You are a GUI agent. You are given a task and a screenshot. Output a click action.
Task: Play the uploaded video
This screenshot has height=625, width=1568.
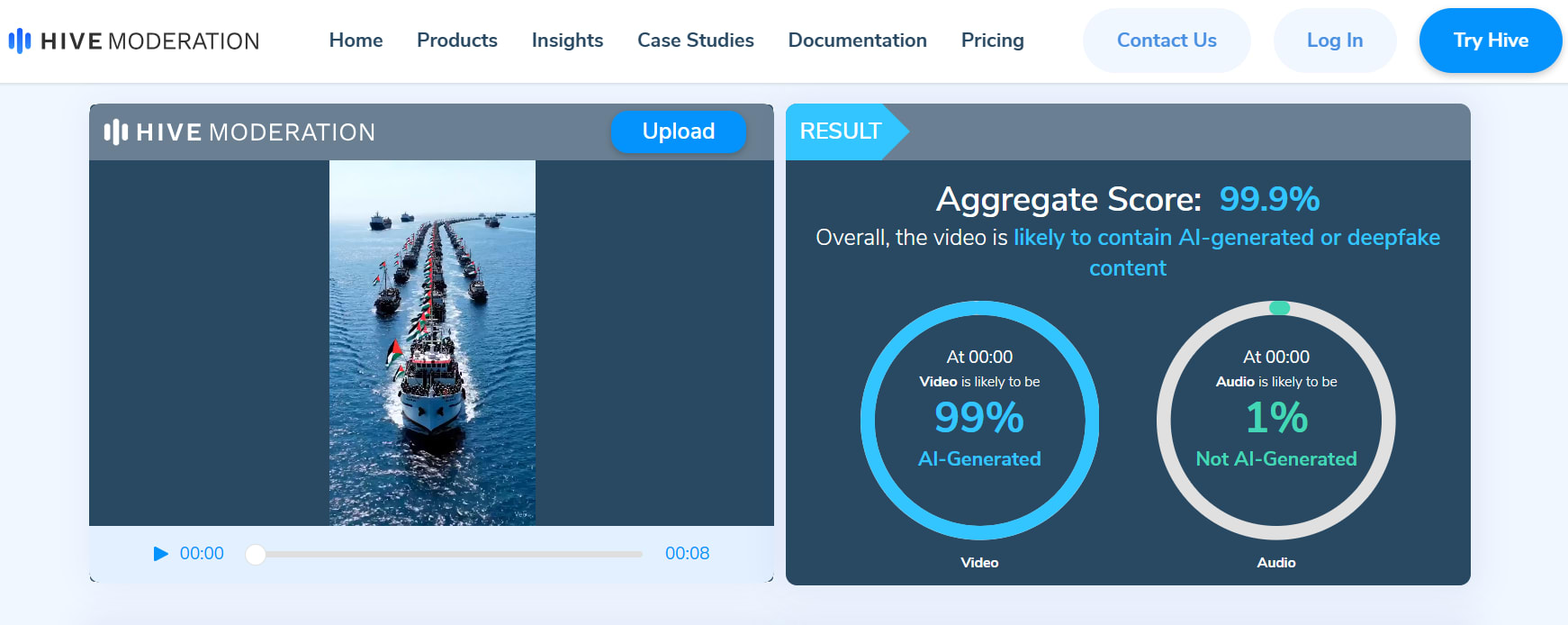coord(161,554)
